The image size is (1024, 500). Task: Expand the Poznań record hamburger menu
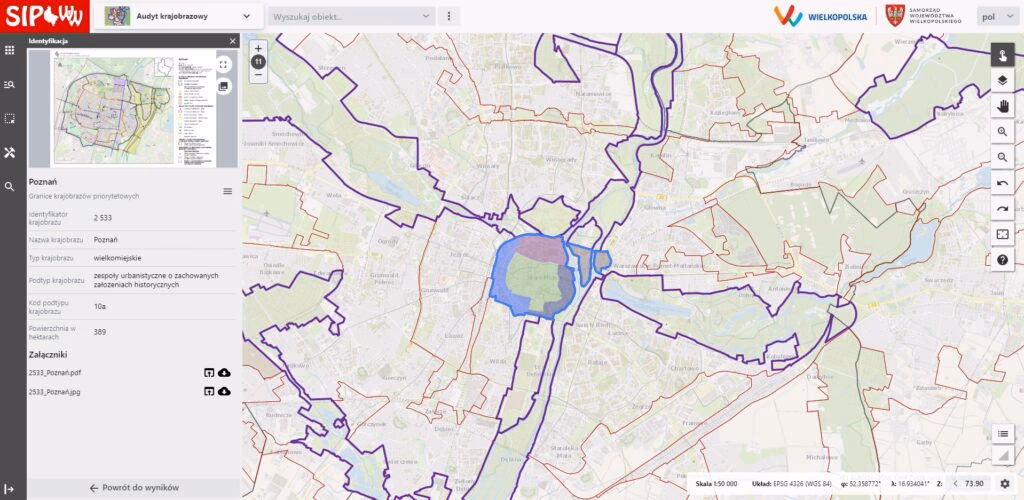pos(227,191)
